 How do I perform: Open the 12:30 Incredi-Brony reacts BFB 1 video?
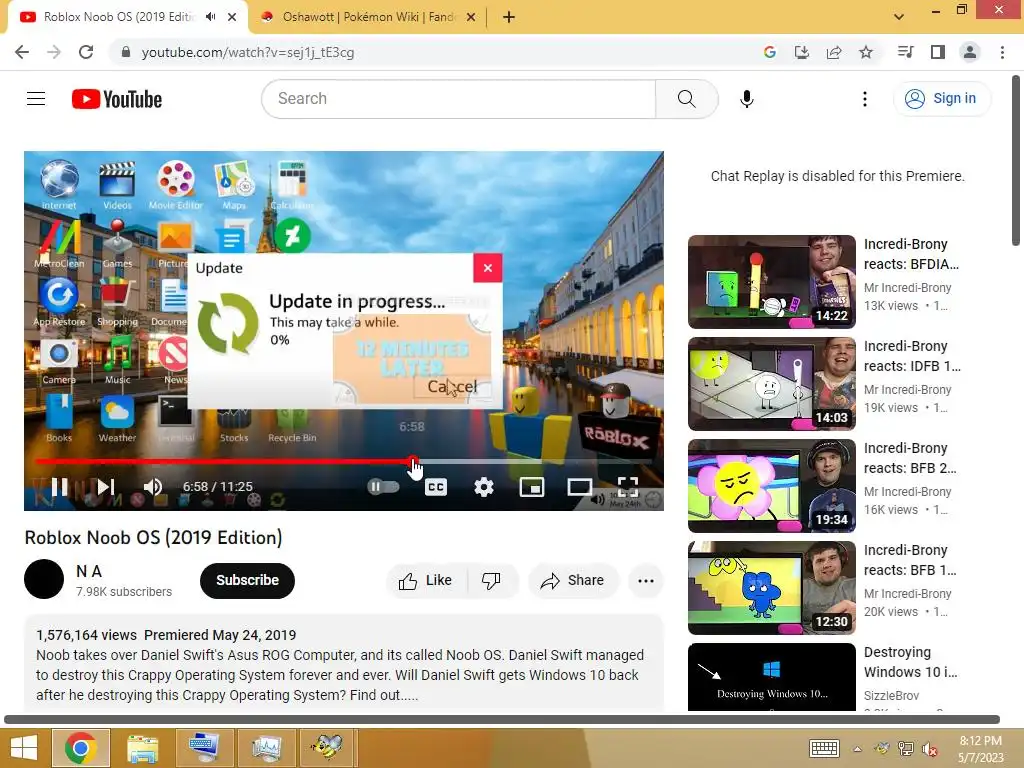(771, 587)
